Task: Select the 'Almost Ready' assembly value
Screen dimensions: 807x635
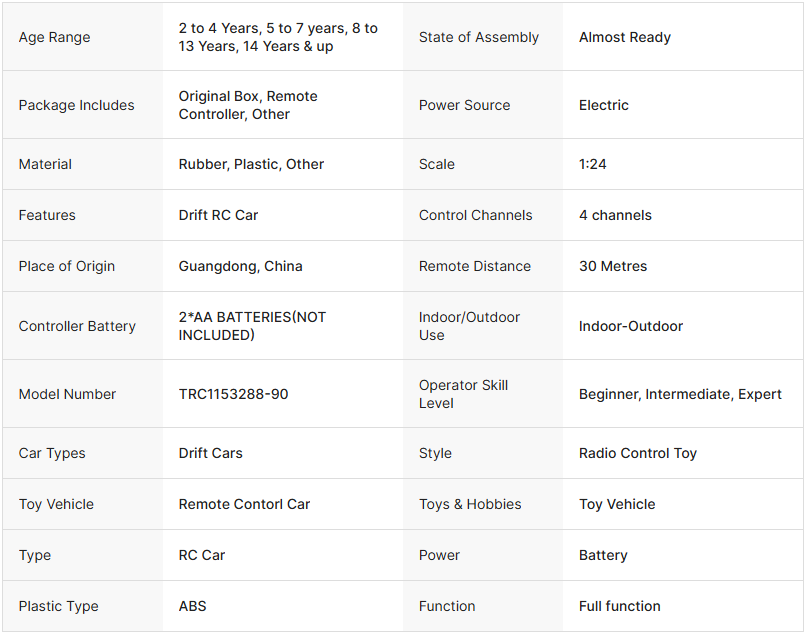Action: (625, 38)
